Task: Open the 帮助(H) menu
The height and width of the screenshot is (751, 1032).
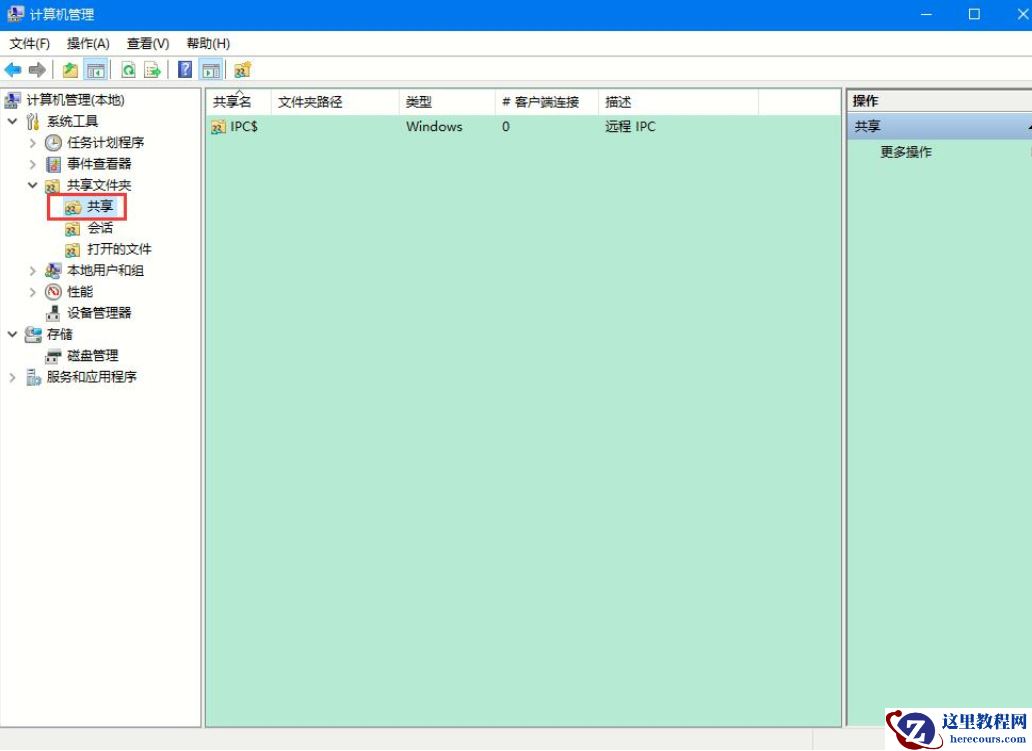Action: click(208, 43)
